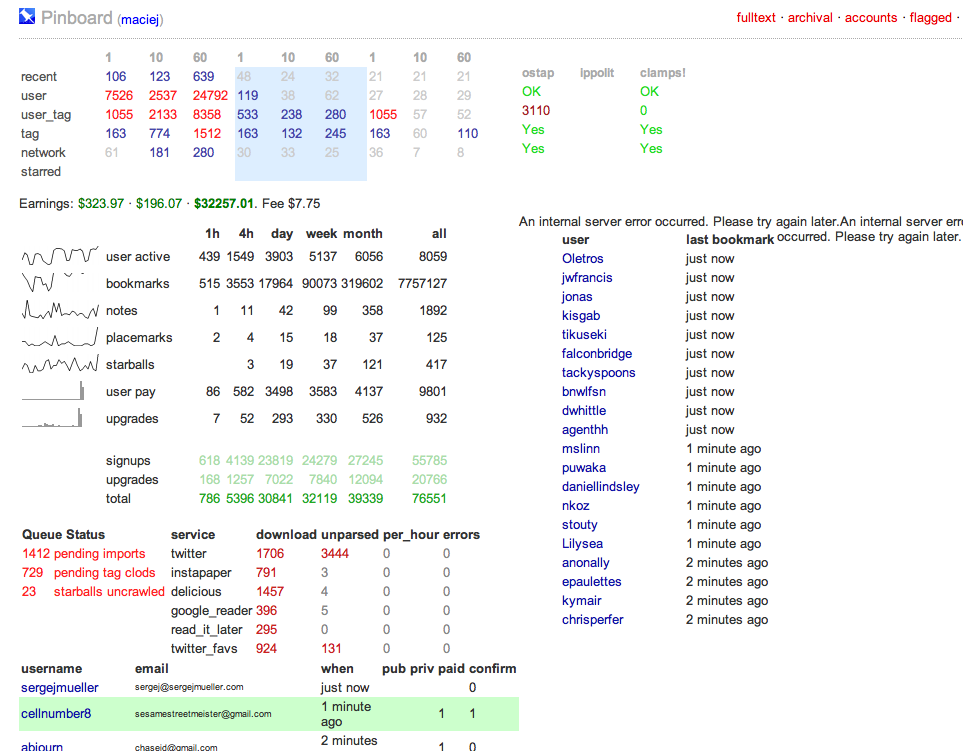The width and height of the screenshot is (963, 751).
Task: Open the flagged admin page
Action: click(930, 18)
